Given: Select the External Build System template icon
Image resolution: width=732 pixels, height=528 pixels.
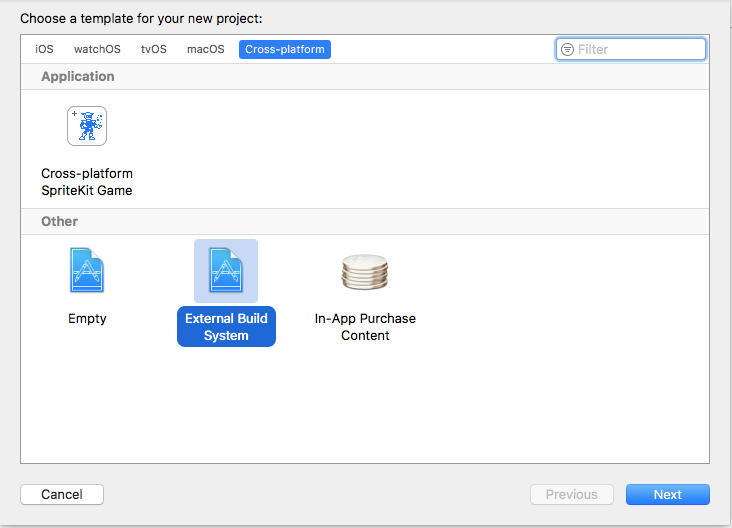Looking at the screenshot, I should (226, 270).
